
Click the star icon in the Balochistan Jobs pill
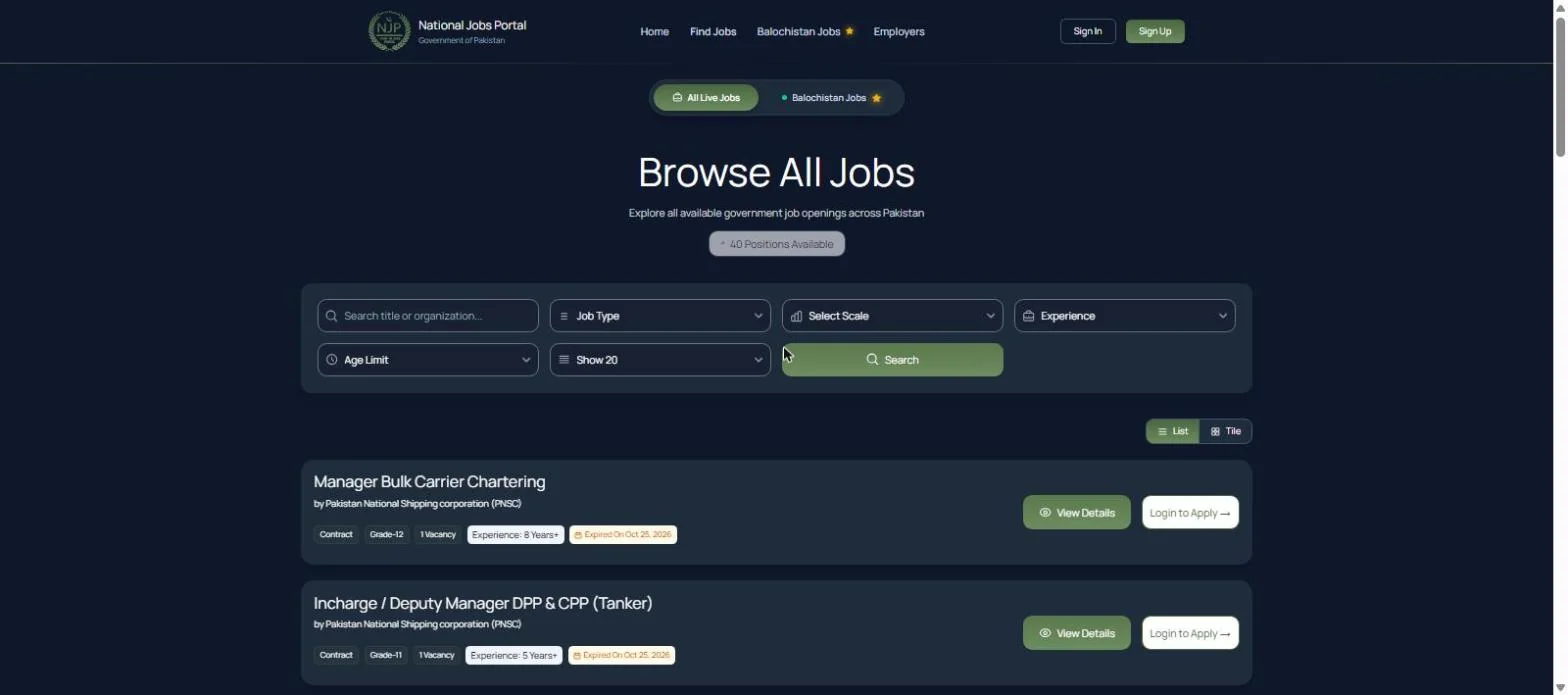point(876,98)
